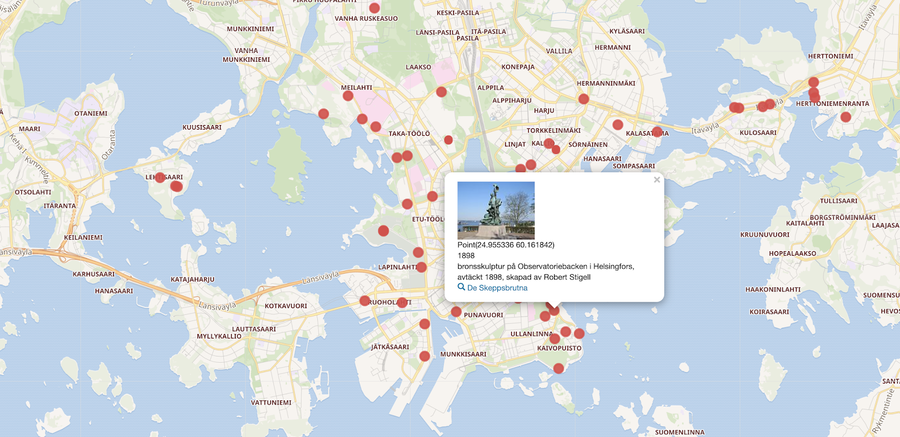
Task: Select the marker right of Kalasatama label
Action: click(657, 132)
